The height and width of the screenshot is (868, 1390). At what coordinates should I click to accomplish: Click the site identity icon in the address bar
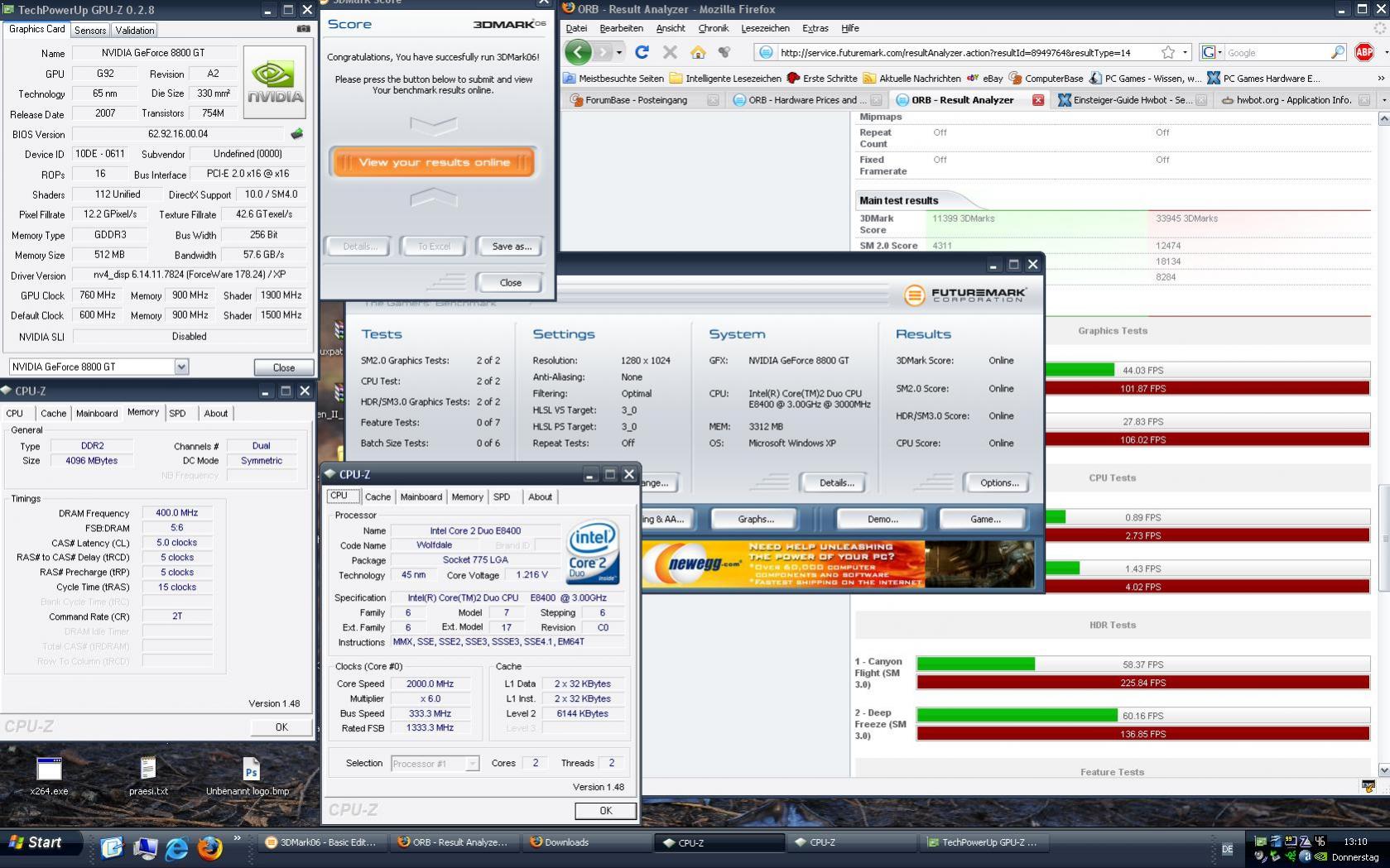pos(766,52)
